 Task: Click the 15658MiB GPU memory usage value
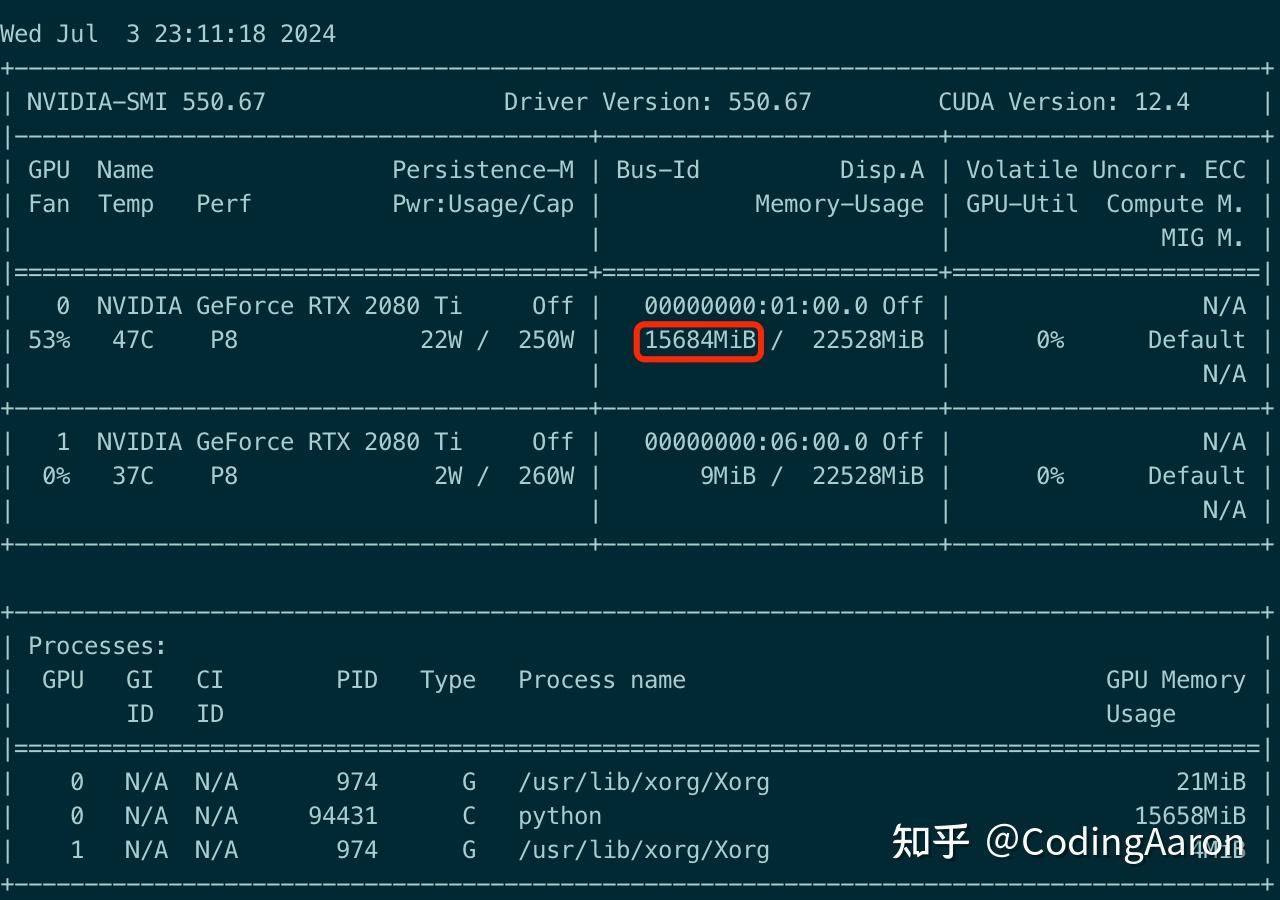click(1189, 816)
